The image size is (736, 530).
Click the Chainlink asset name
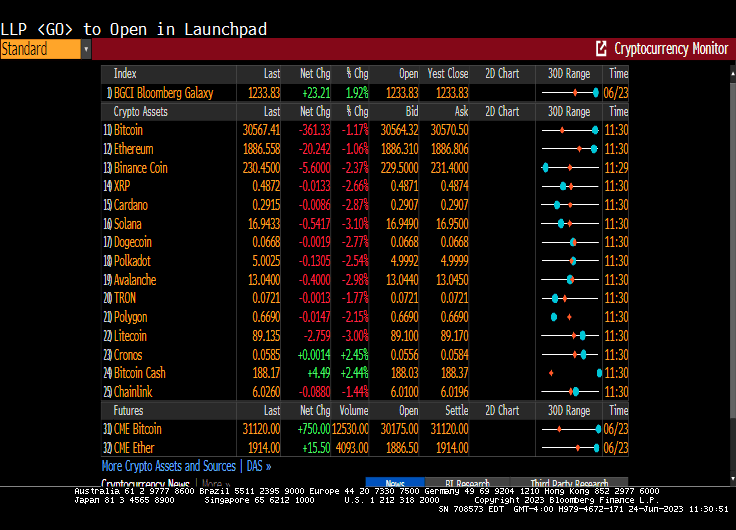133,392
